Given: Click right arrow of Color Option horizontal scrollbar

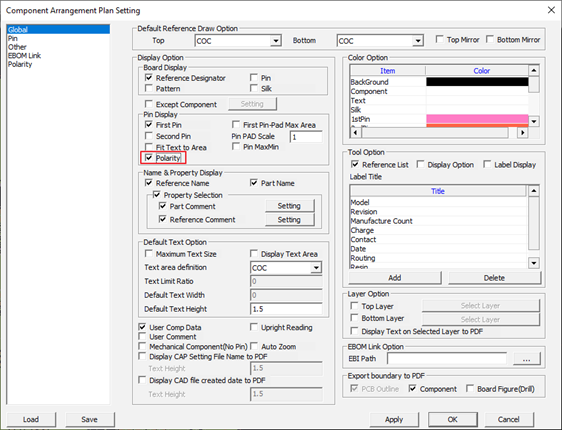Looking at the screenshot, I should point(523,133).
